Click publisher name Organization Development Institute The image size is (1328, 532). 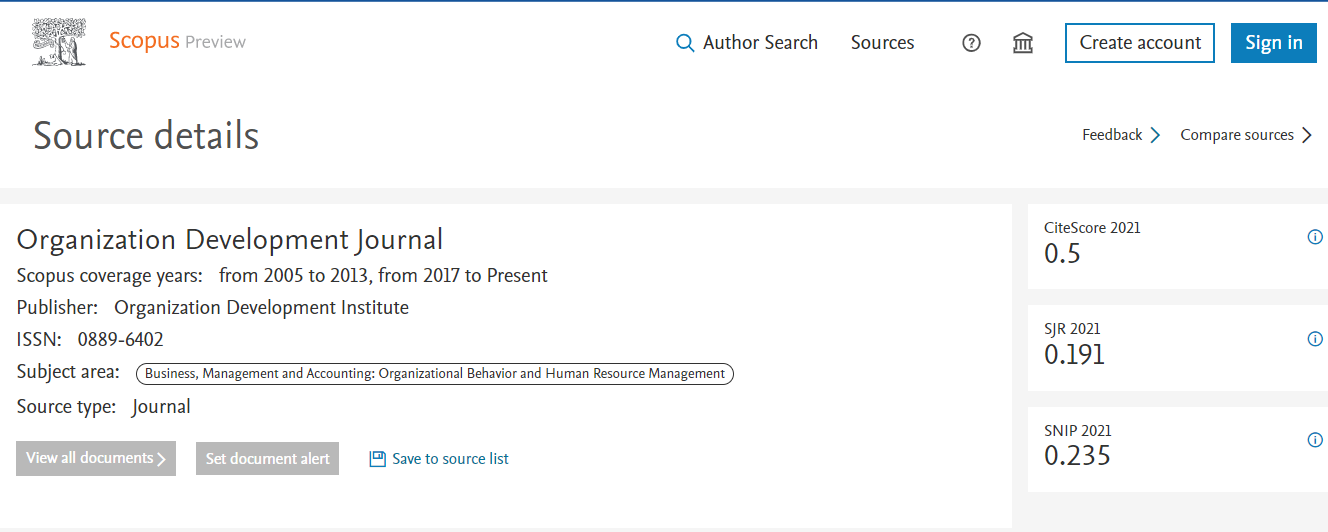261,307
